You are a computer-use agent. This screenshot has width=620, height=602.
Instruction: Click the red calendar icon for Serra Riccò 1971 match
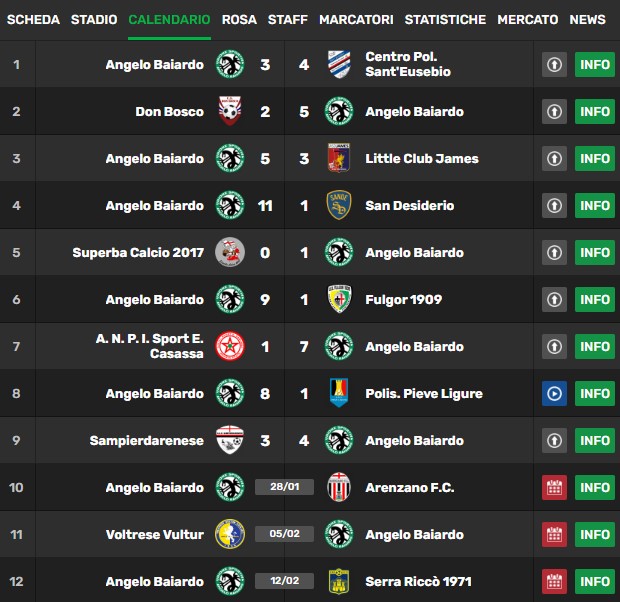point(554,581)
